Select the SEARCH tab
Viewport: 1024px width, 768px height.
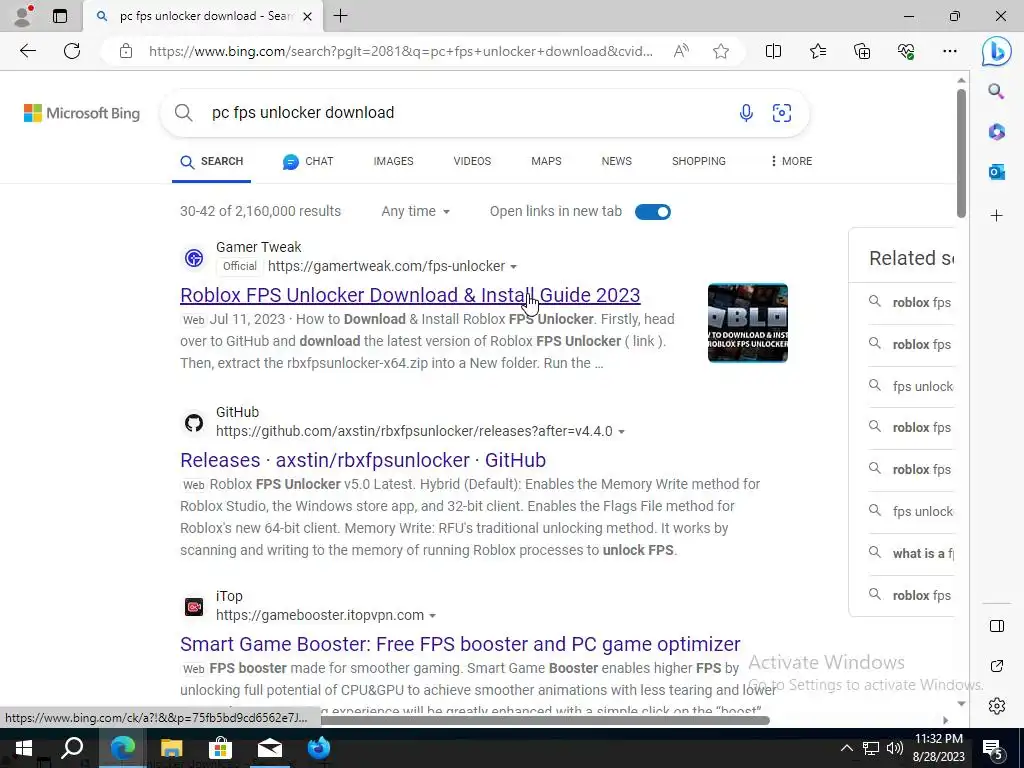pos(212,161)
